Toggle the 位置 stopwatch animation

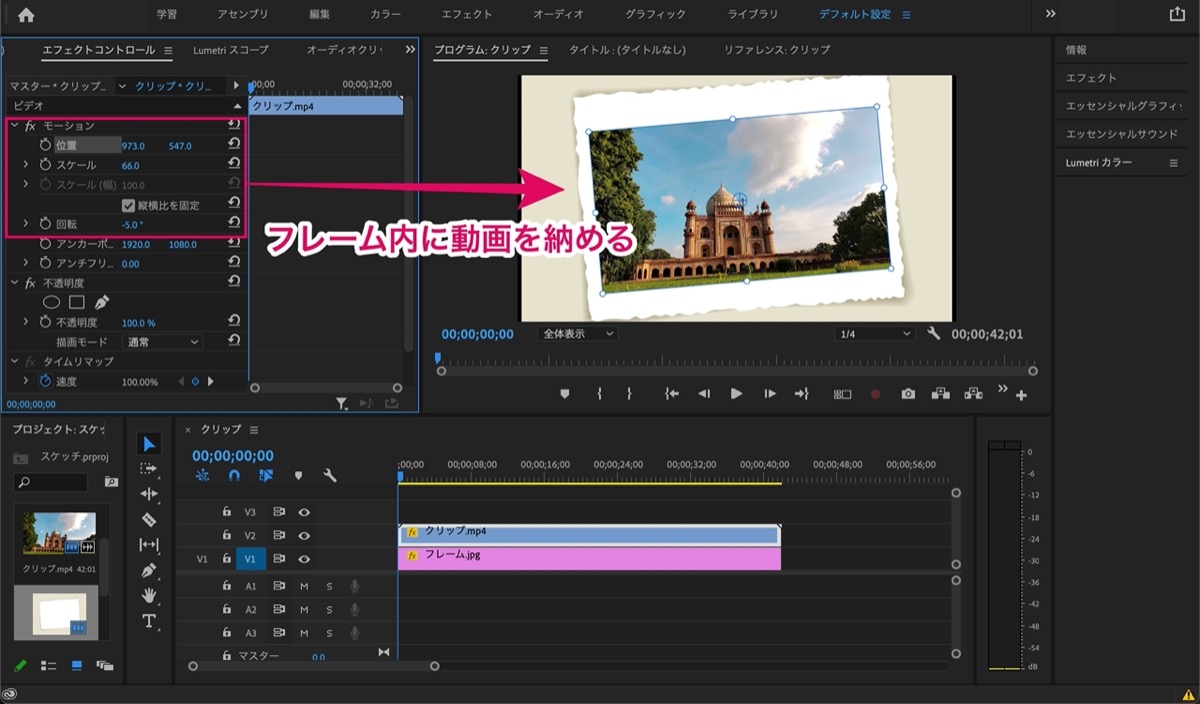point(45,146)
